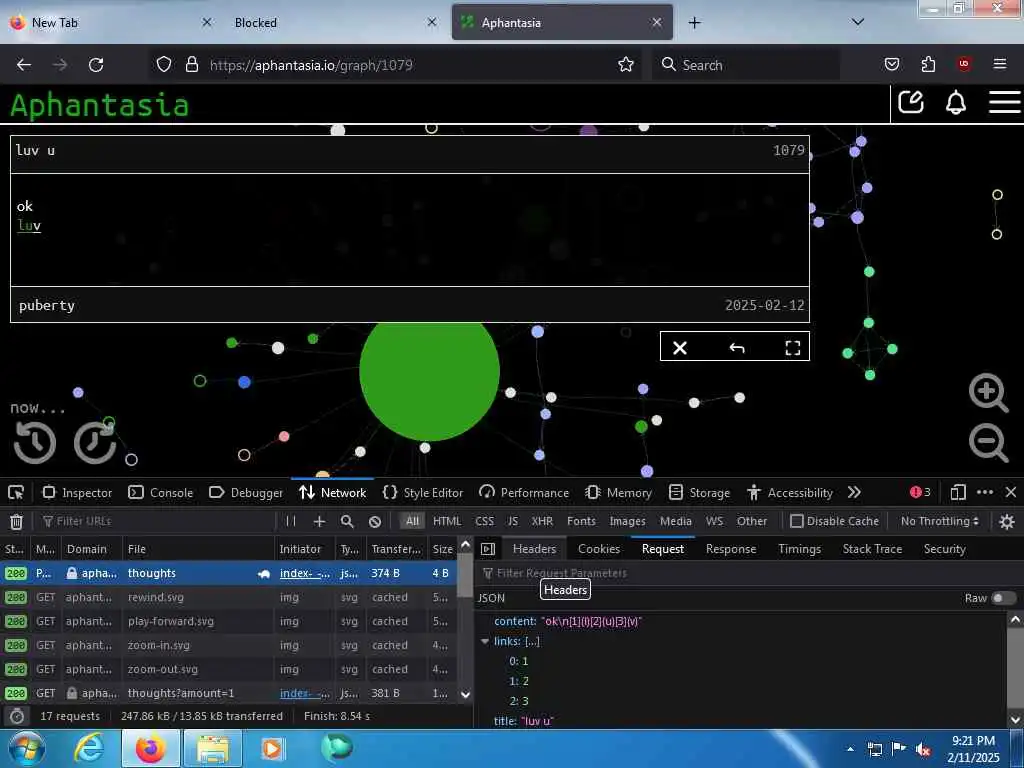1024x768 pixels.
Task: Open the No Throttling dropdown
Action: [x=940, y=521]
